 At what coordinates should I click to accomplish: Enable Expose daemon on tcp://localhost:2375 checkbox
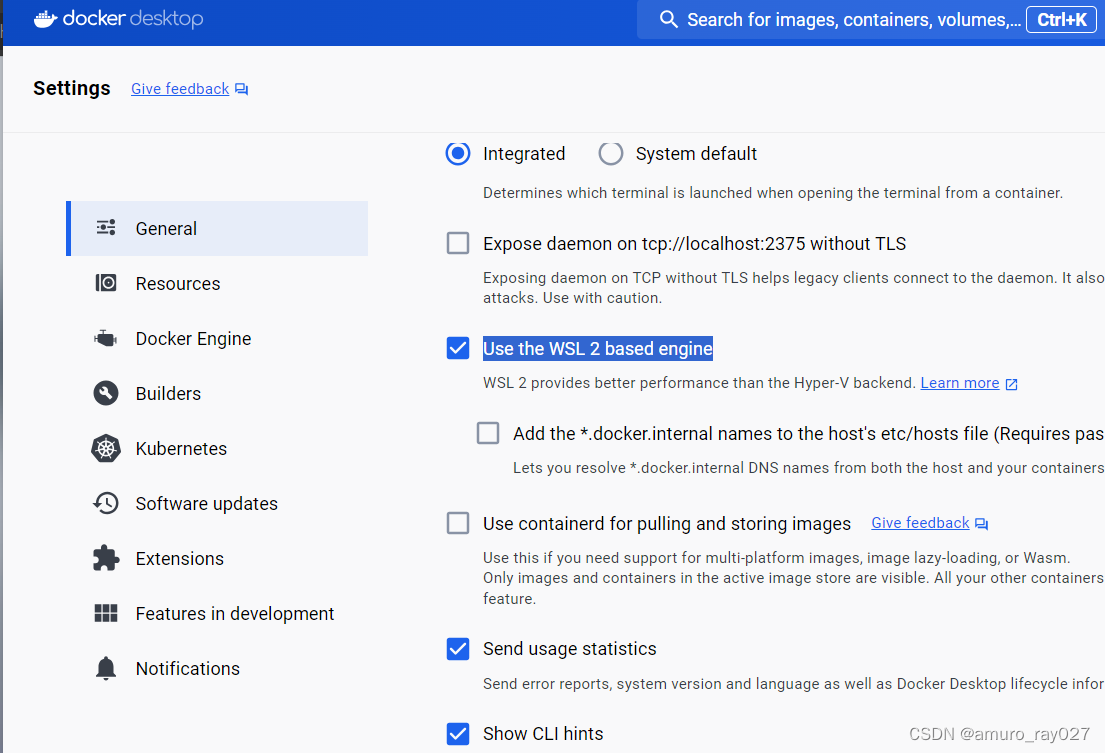458,243
